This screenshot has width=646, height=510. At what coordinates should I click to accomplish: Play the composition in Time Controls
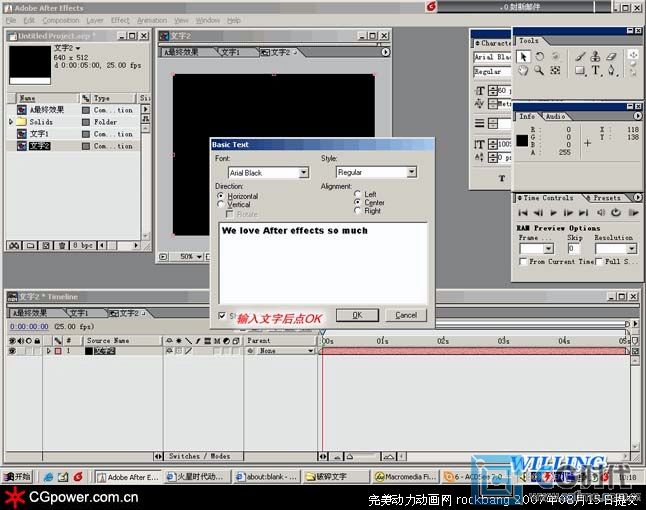click(x=553, y=213)
